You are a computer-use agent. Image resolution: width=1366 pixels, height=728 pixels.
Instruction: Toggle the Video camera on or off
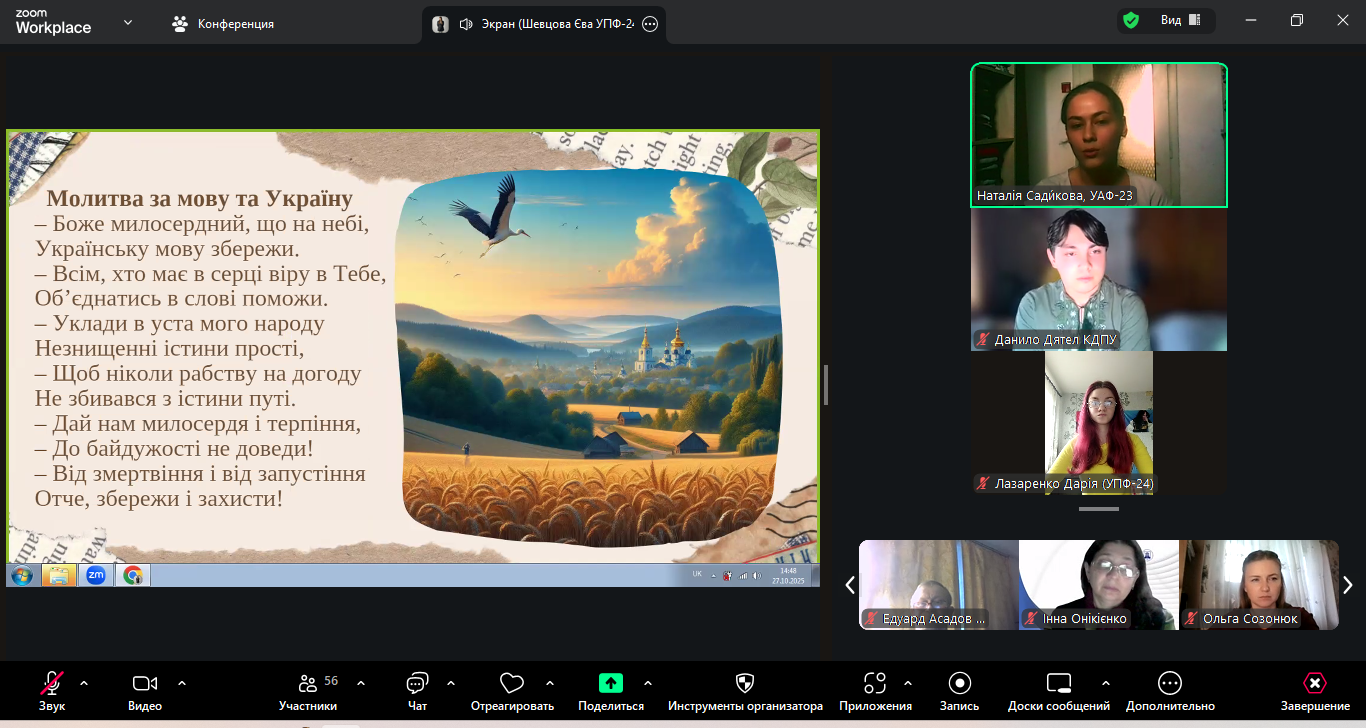145,684
